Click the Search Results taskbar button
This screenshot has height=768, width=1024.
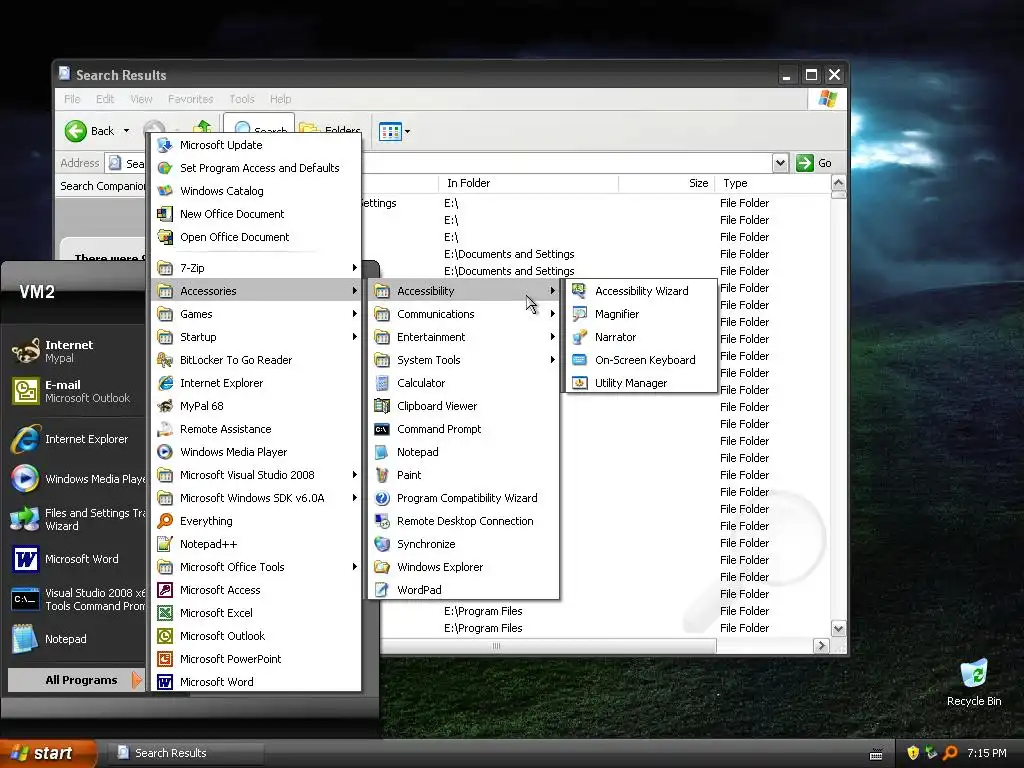point(185,753)
